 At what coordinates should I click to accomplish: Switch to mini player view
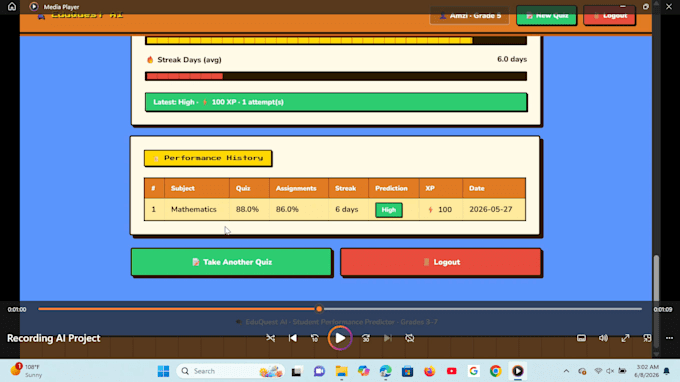point(647,338)
